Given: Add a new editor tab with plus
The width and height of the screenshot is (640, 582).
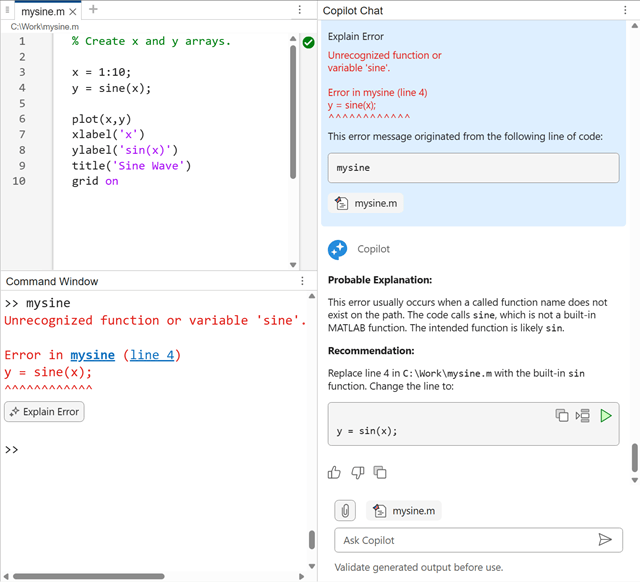Looking at the screenshot, I should point(93,9).
